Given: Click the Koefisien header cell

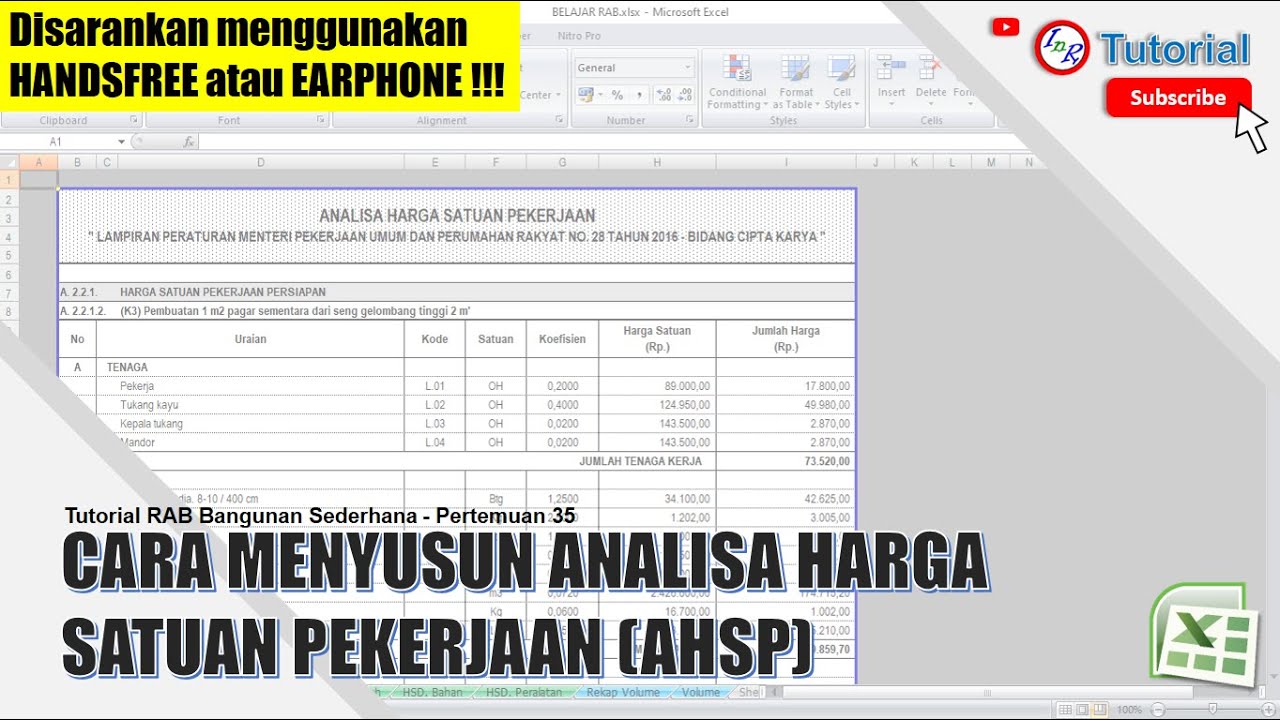Looking at the screenshot, I should pos(562,339).
